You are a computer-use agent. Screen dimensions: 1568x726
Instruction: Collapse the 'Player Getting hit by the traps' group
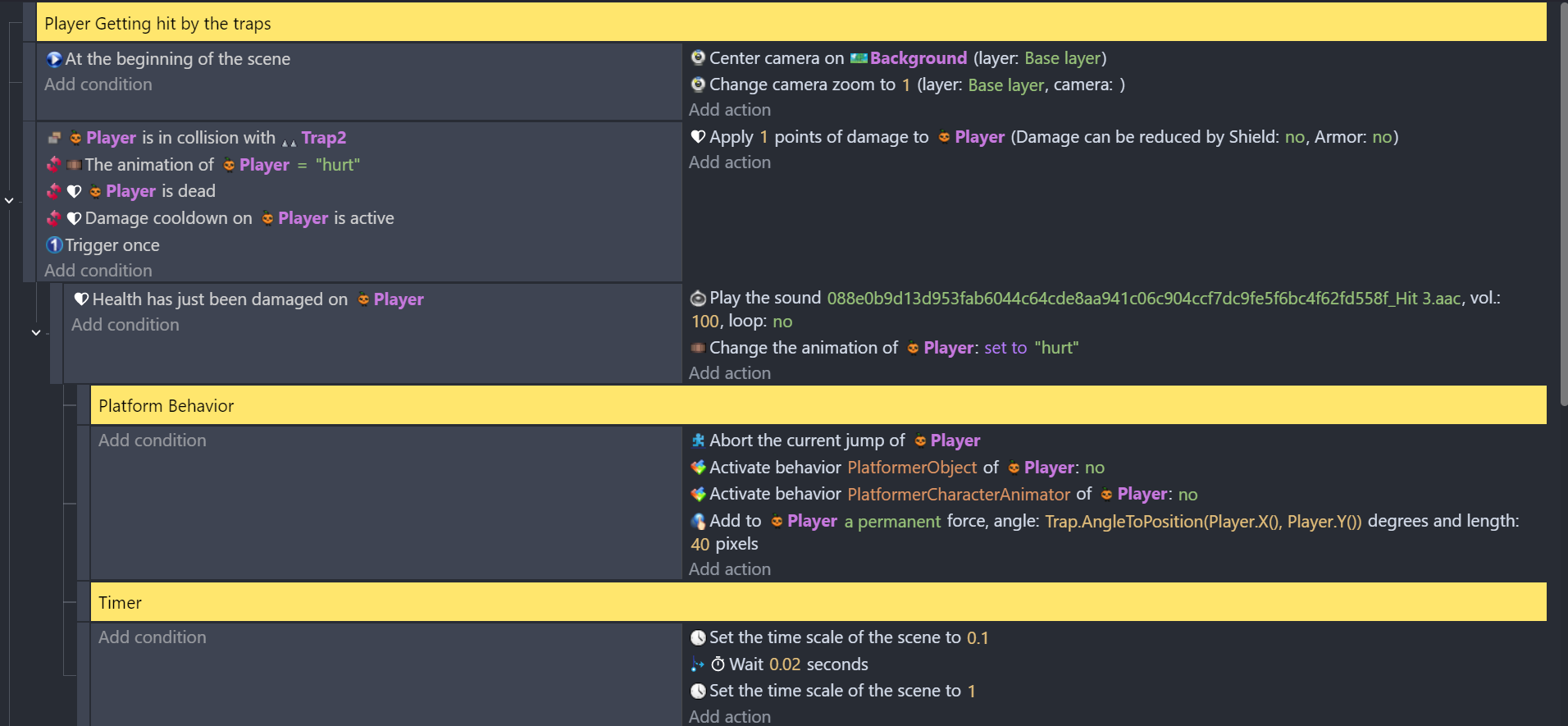(9, 200)
